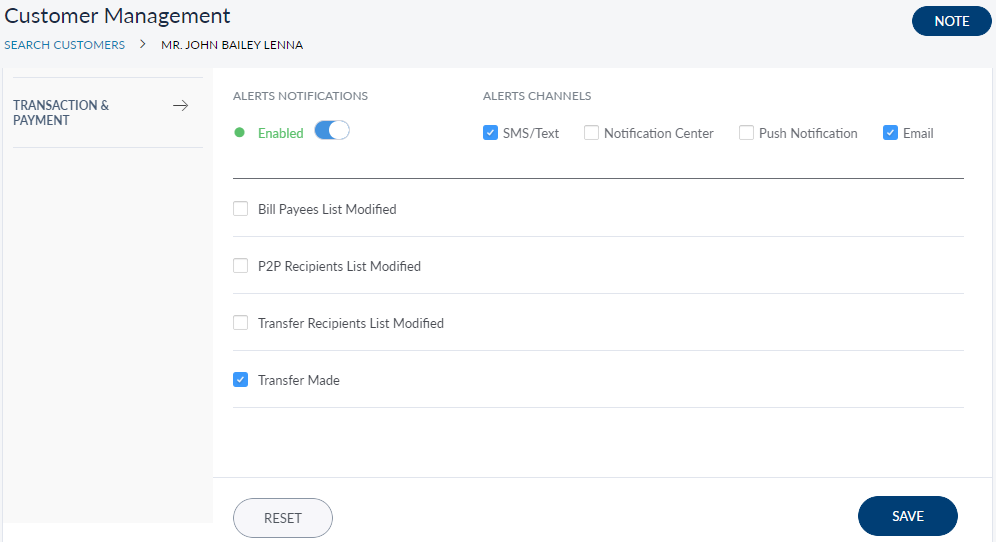The width and height of the screenshot is (997, 542).
Task: Uncheck the Email alert channel
Action: click(x=890, y=133)
